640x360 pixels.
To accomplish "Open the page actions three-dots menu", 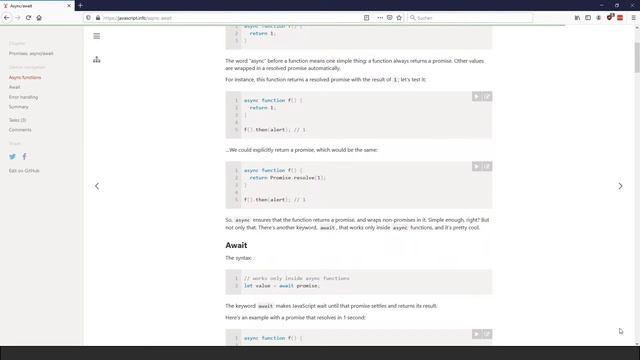I will click(x=380, y=18).
